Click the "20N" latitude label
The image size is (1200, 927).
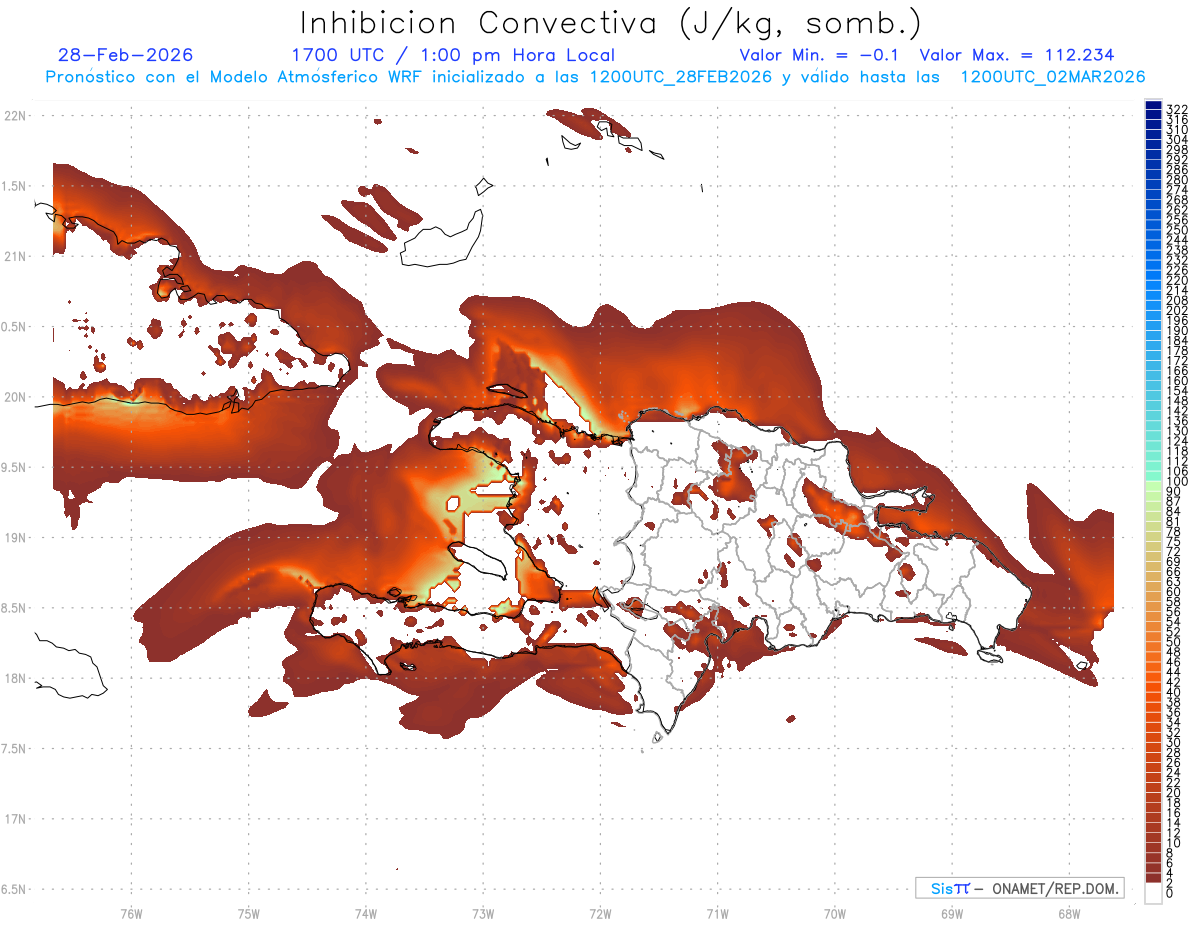point(14,397)
